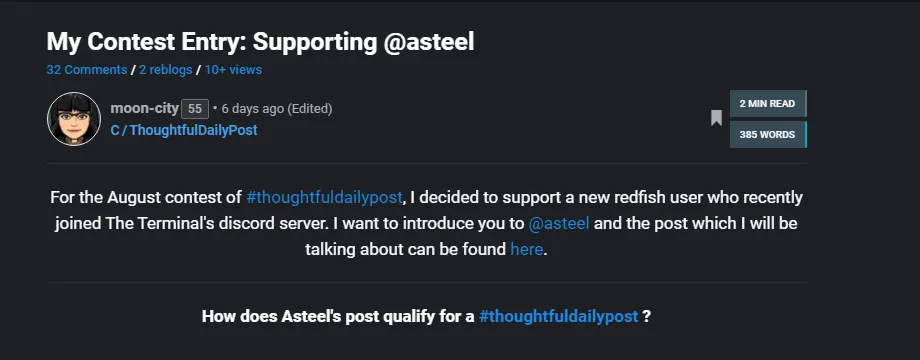Image resolution: width=920 pixels, height=360 pixels.
Task: Open the @asteel mention in the paragraph
Action: click(x=559, y=223)
